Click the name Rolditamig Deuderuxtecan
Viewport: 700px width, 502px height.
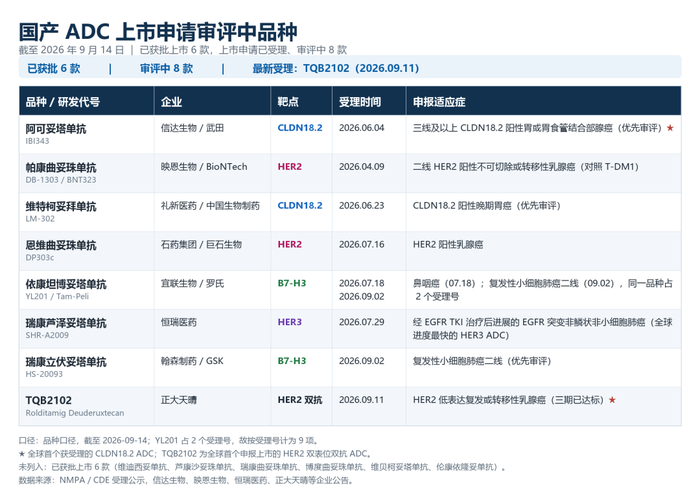[x=75, y=413]
